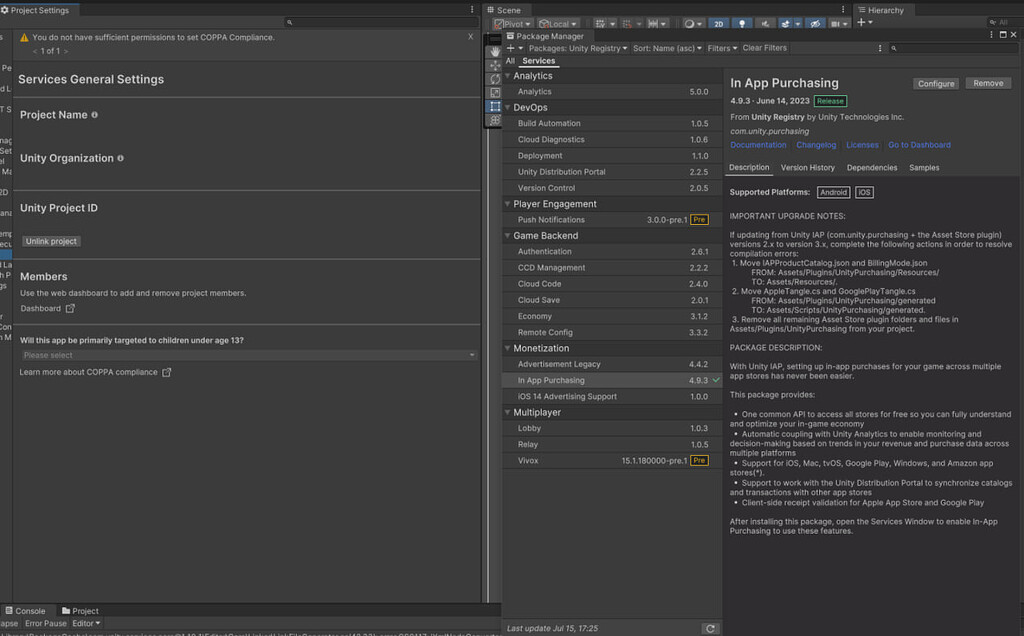Open the Services tab in Package Manager
The height and width of the screenshot is (636, 1024).
coord(539,60)
